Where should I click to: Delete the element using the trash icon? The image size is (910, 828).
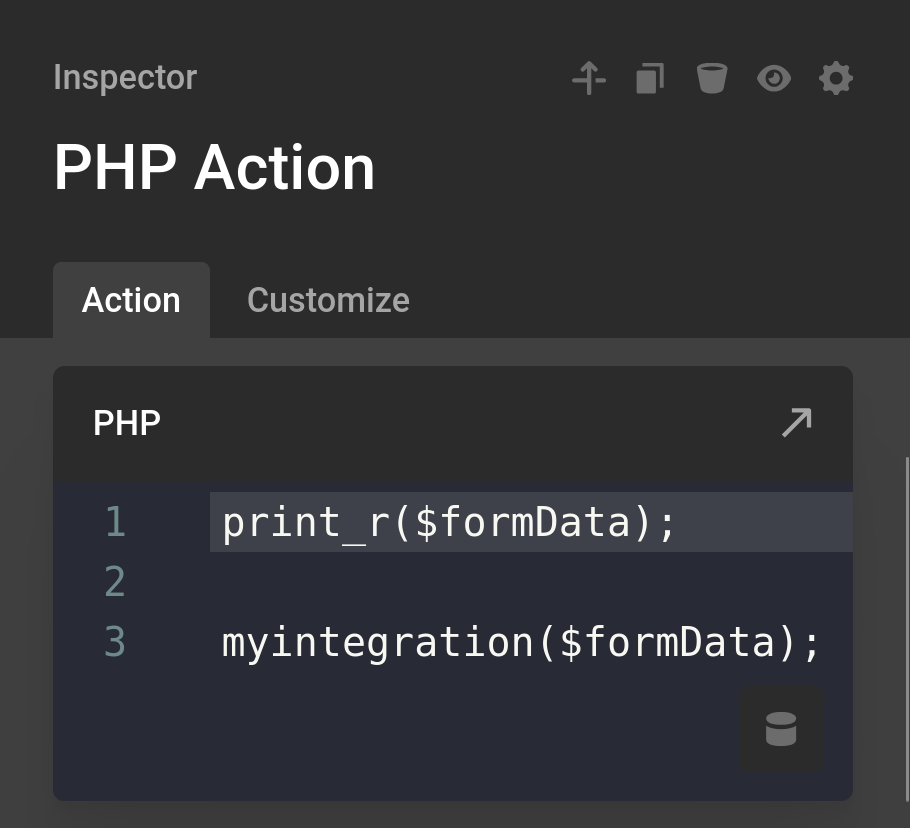pyautogui.click(x=711, y=77)
